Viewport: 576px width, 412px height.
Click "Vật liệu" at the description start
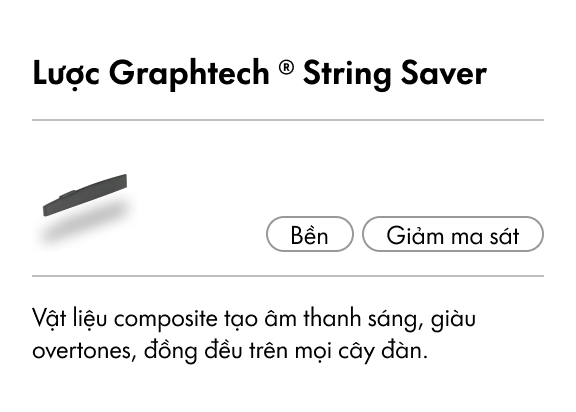69,319
